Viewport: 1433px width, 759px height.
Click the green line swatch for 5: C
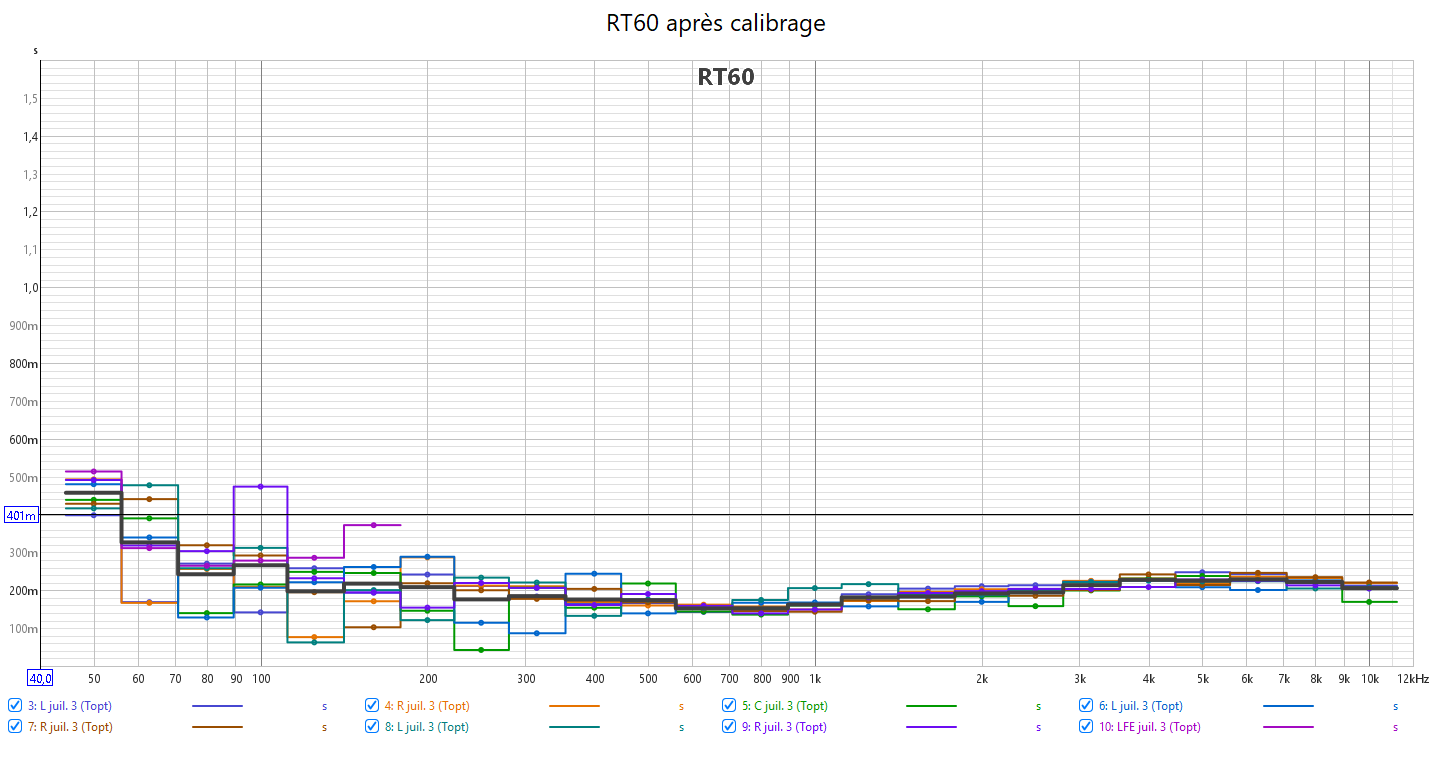931,706
